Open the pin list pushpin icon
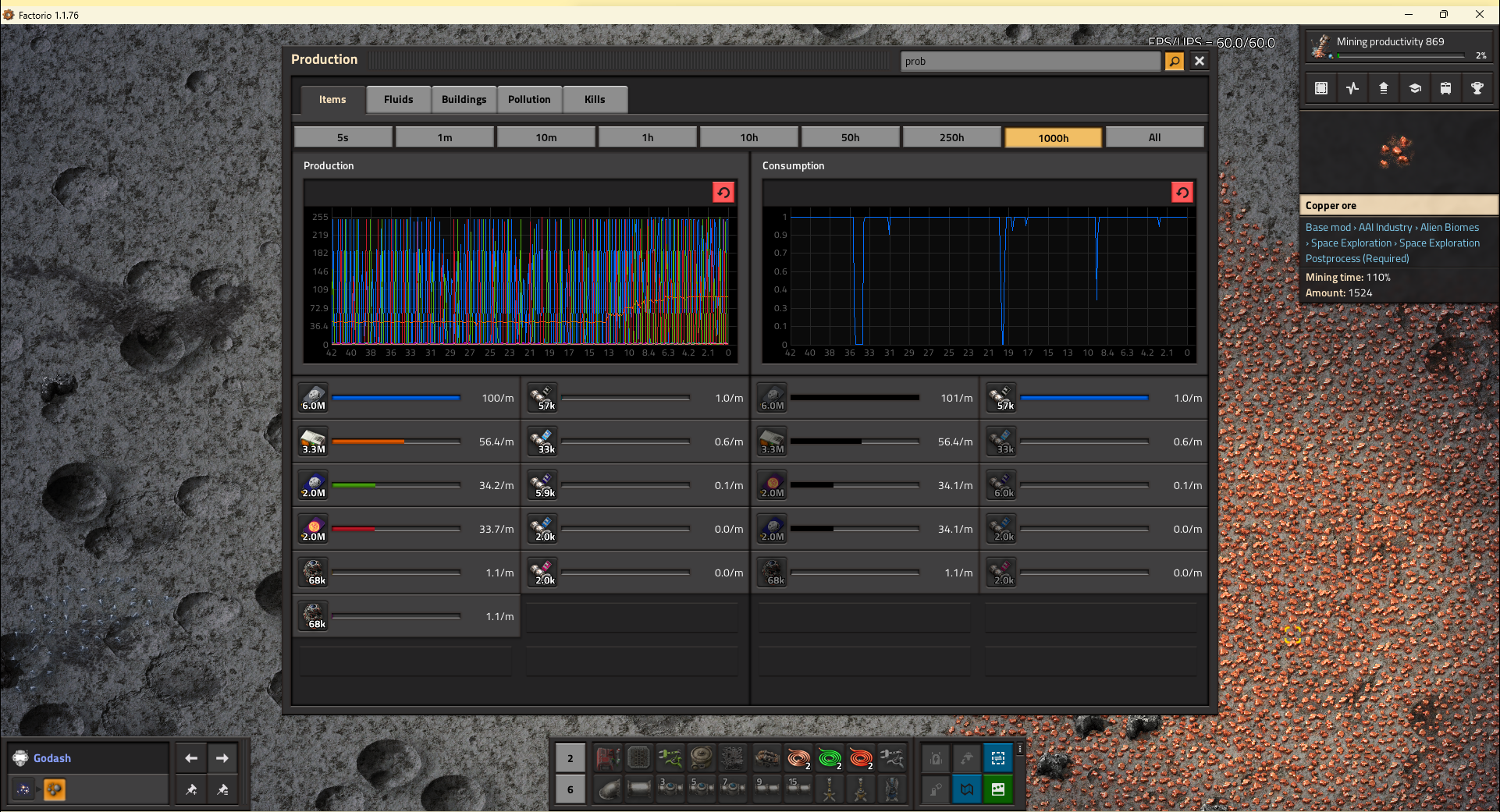 (x=222, y=789)
